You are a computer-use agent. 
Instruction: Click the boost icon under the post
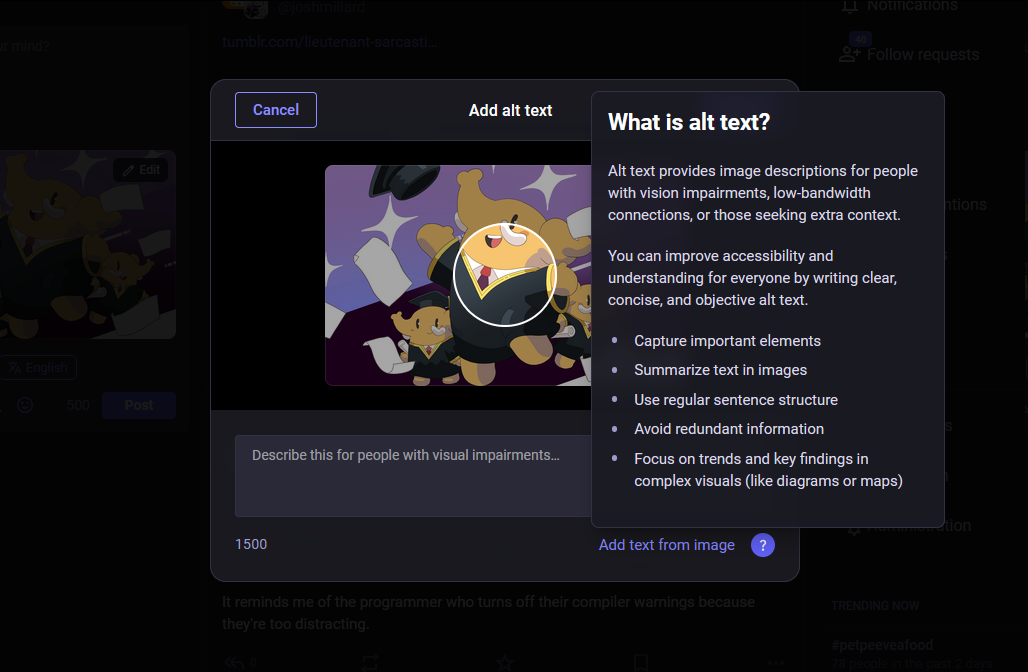click(x=370, y=662)
